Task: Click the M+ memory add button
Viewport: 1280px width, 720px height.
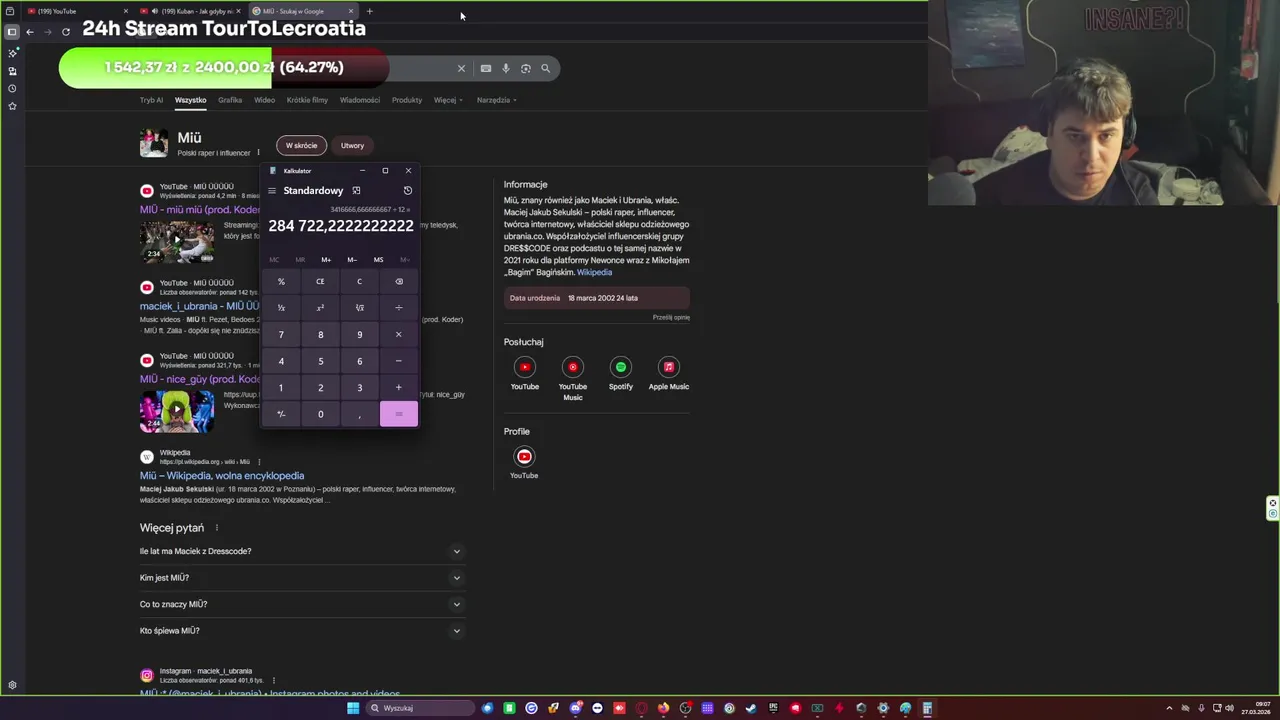Action: point(326,260)
